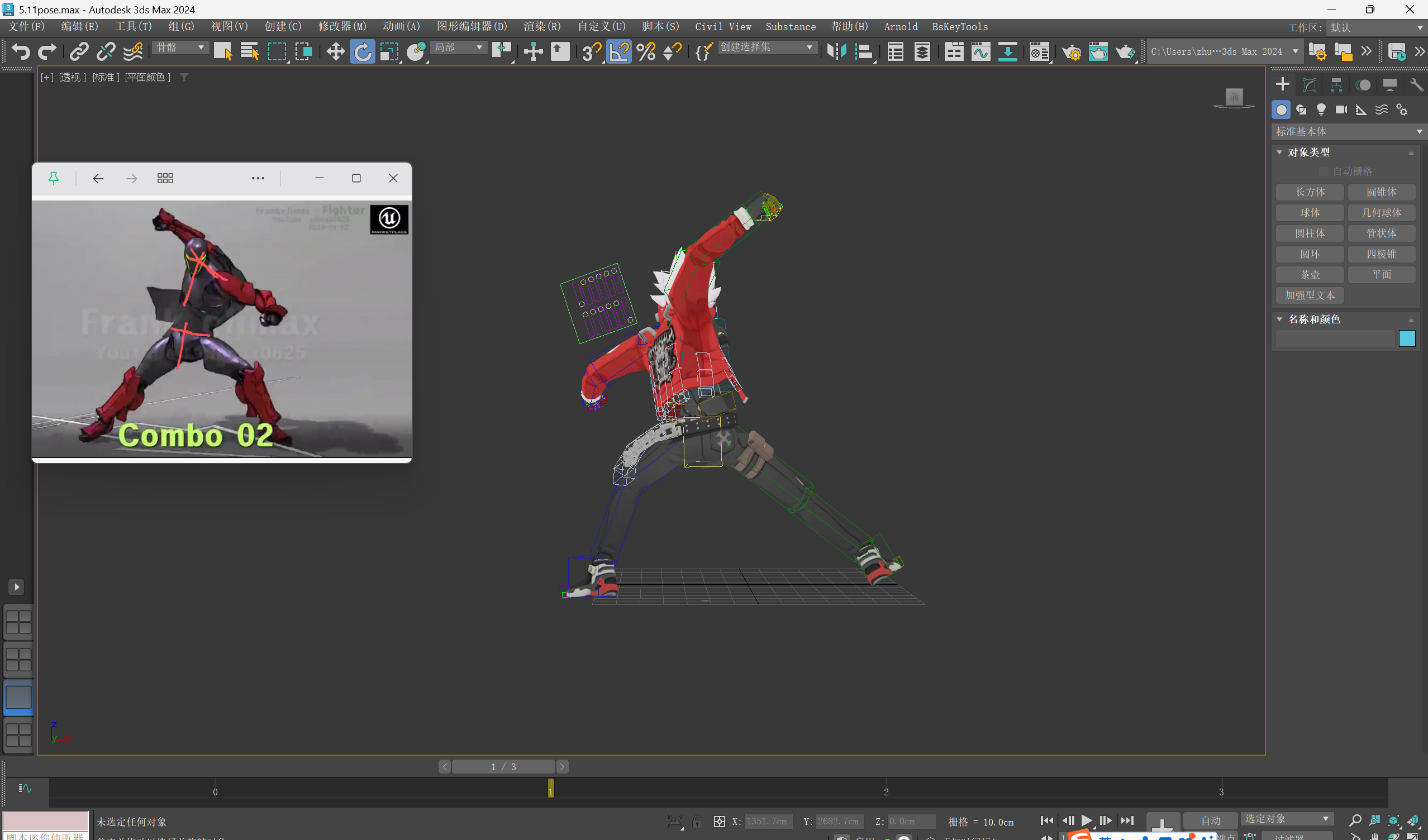This screenshot has height=840, width=1428.
Task: Collapse the 对象类型 rollout
Action: coord(1308,152)
